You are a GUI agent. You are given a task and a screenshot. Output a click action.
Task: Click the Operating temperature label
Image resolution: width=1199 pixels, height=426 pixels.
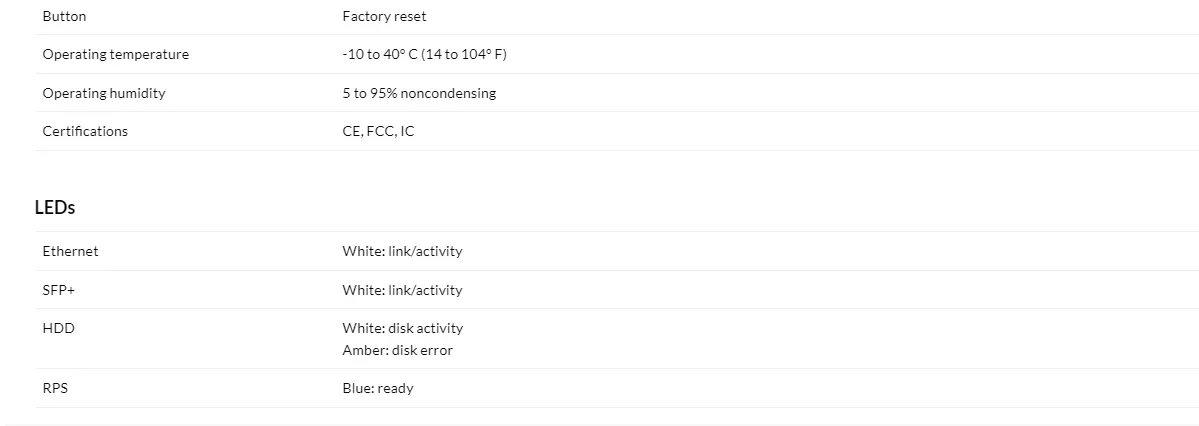(115, 55)
